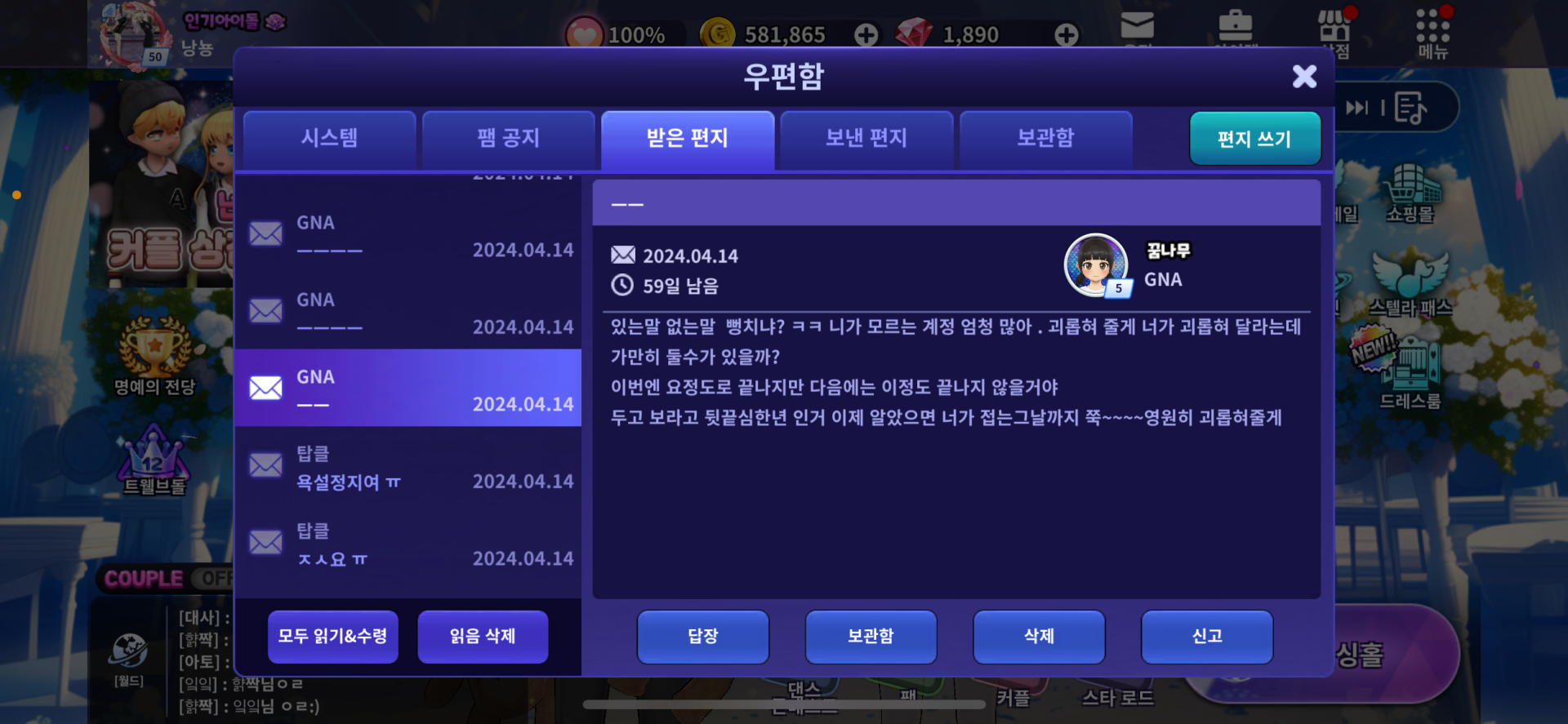Open the 보관함 tab
1568x724 pixels.
[x=1046, y=138]
